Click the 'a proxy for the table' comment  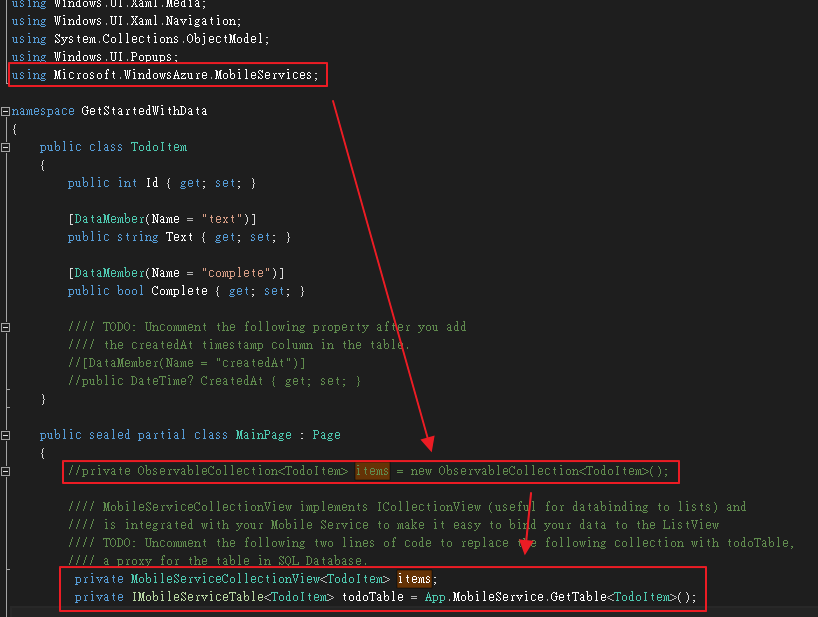(218, 561)
